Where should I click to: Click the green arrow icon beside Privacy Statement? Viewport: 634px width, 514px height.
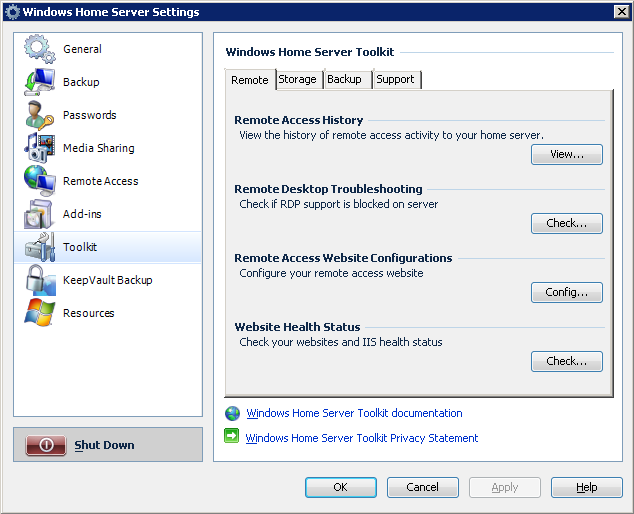coord(232,436)
